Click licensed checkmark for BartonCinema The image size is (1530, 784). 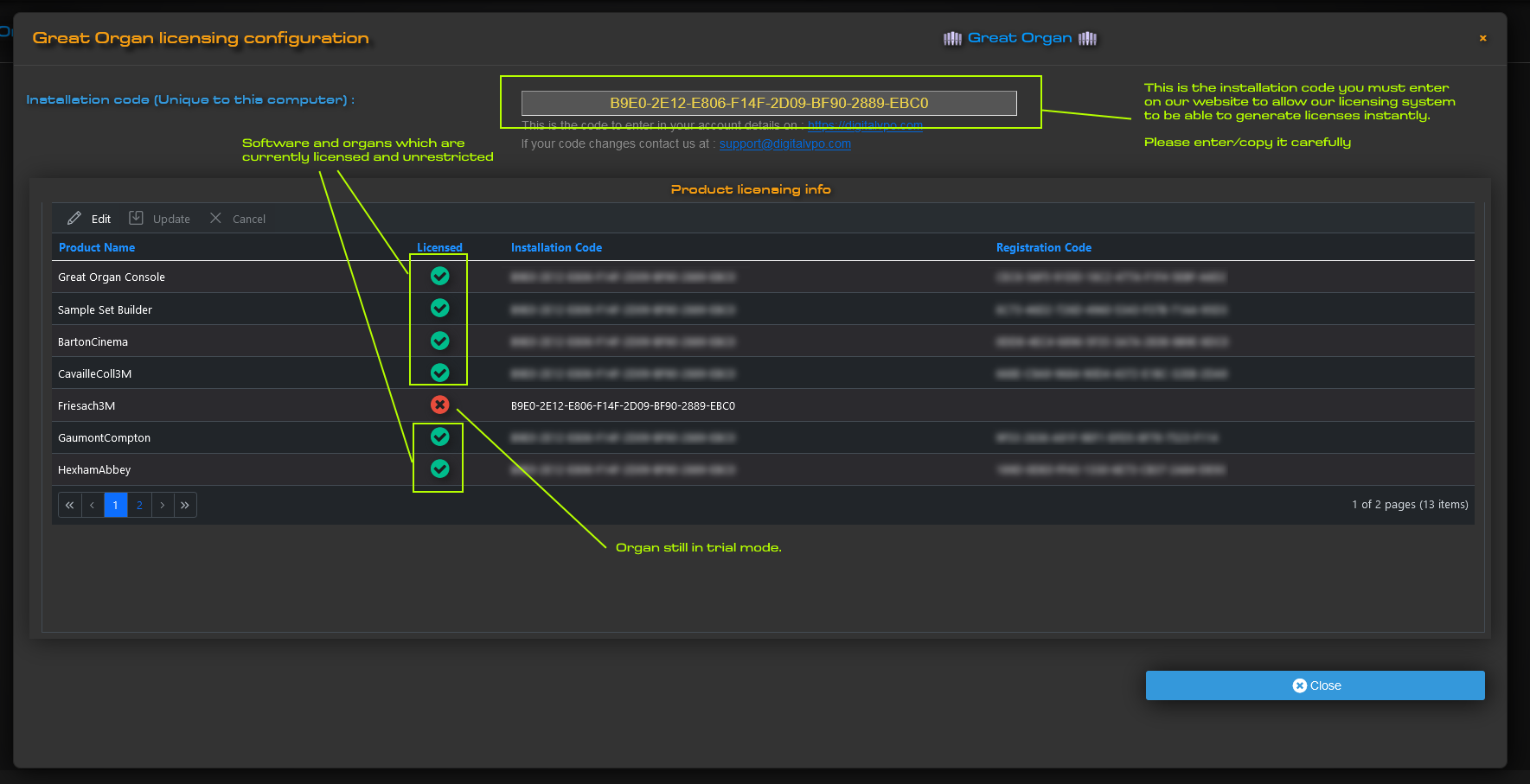click(440, 341)
